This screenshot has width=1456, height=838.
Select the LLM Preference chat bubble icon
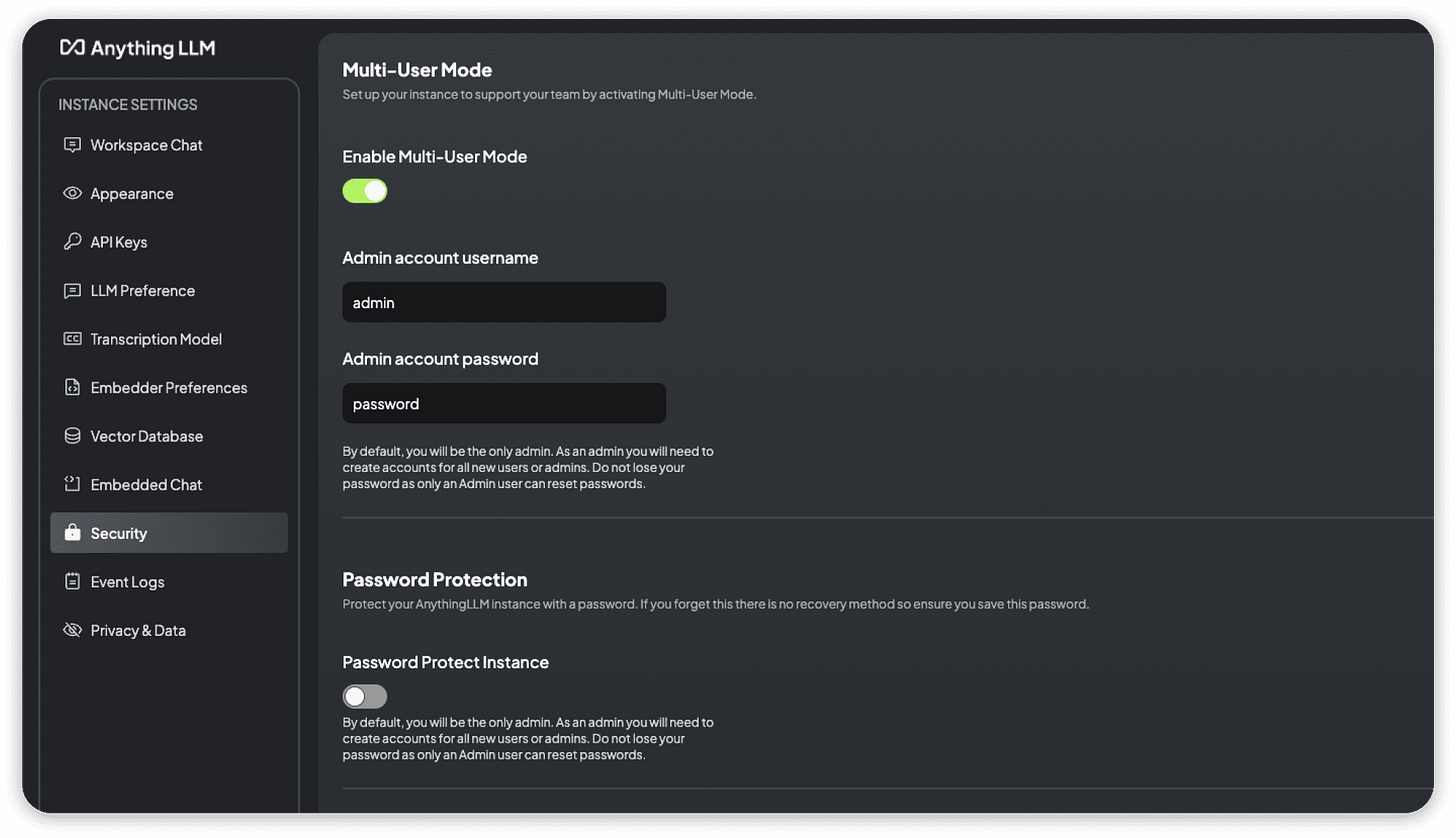pos(70,290)
